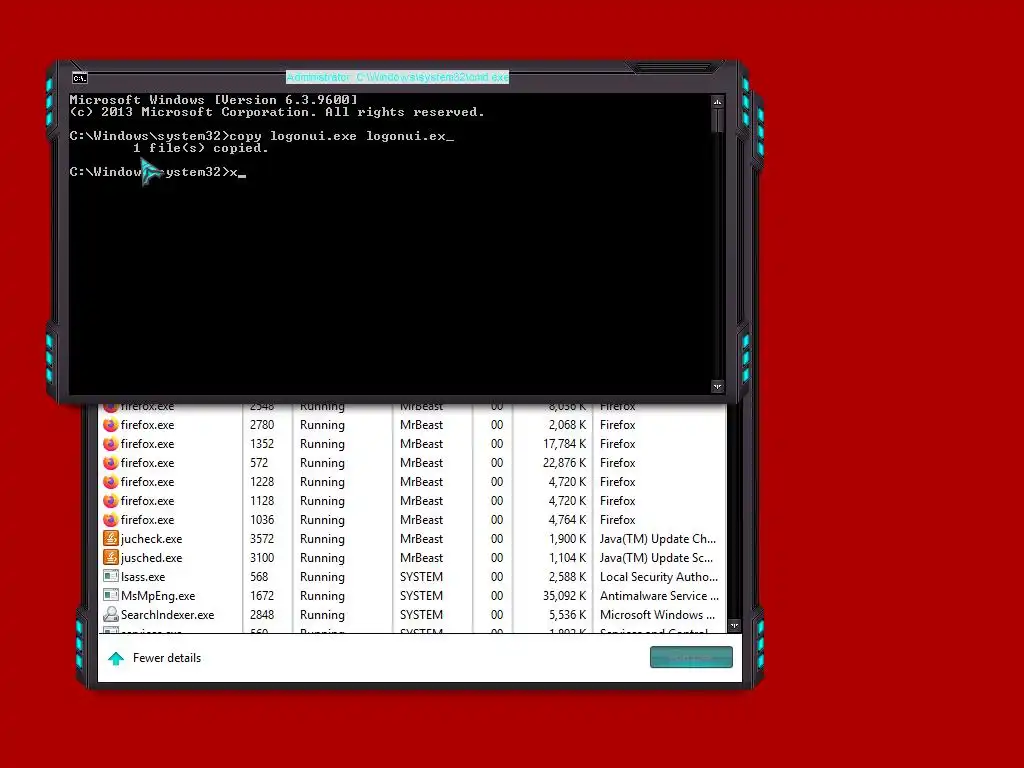1024x768 pixels.
Task: Click the Firefox icon for PID 572
Action: [110, 462]
